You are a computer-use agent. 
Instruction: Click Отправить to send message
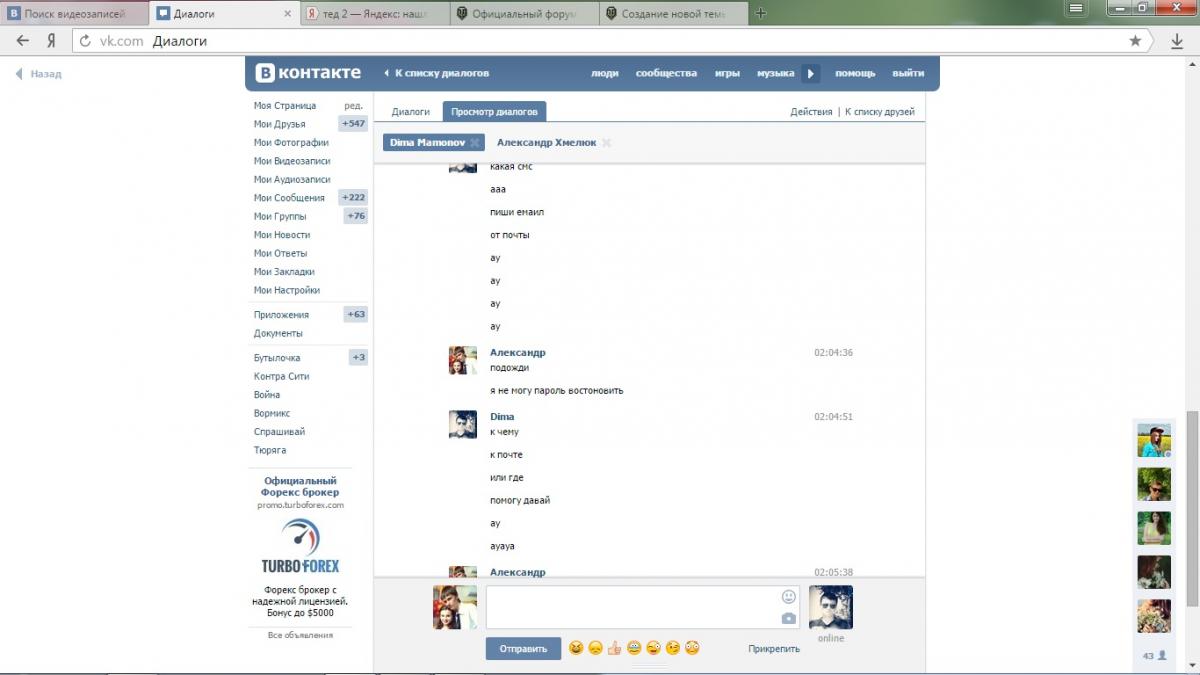523,649
